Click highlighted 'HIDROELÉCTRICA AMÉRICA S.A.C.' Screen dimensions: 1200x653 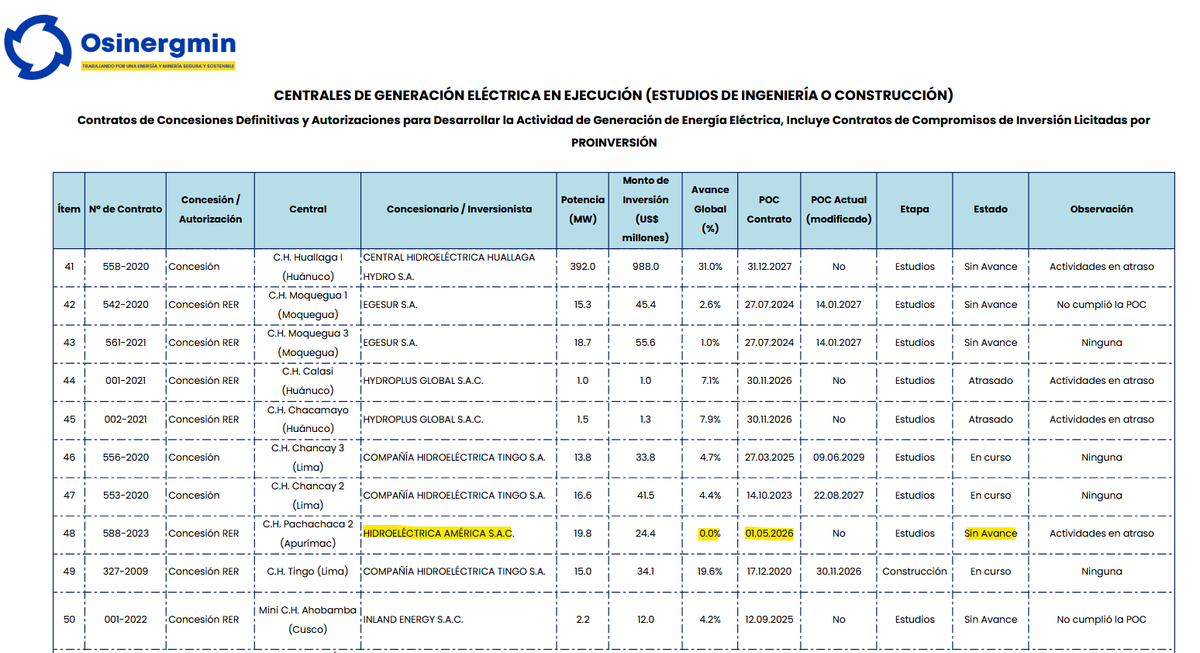pyautogui.click(x=438, y=534)
